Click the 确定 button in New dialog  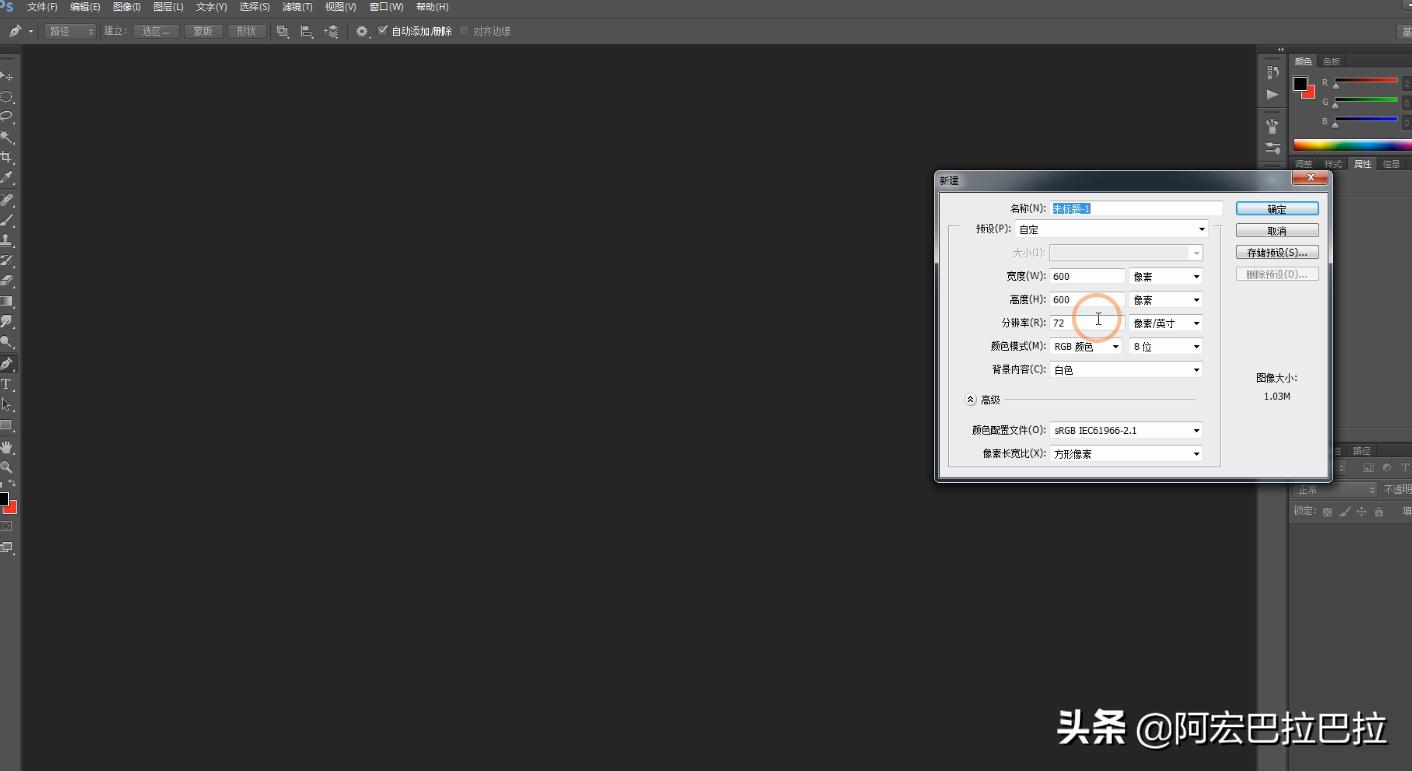click(x=1277, y=208)
